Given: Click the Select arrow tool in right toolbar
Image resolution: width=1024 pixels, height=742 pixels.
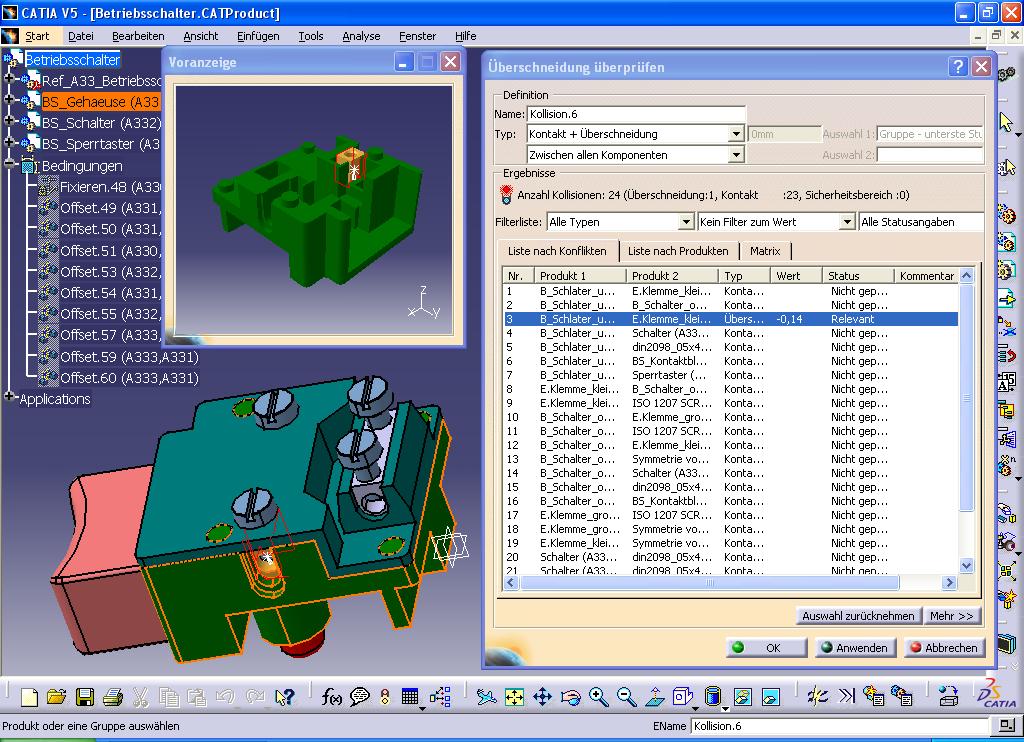Looking at the screenshot, I should [x=1006, y=121].
